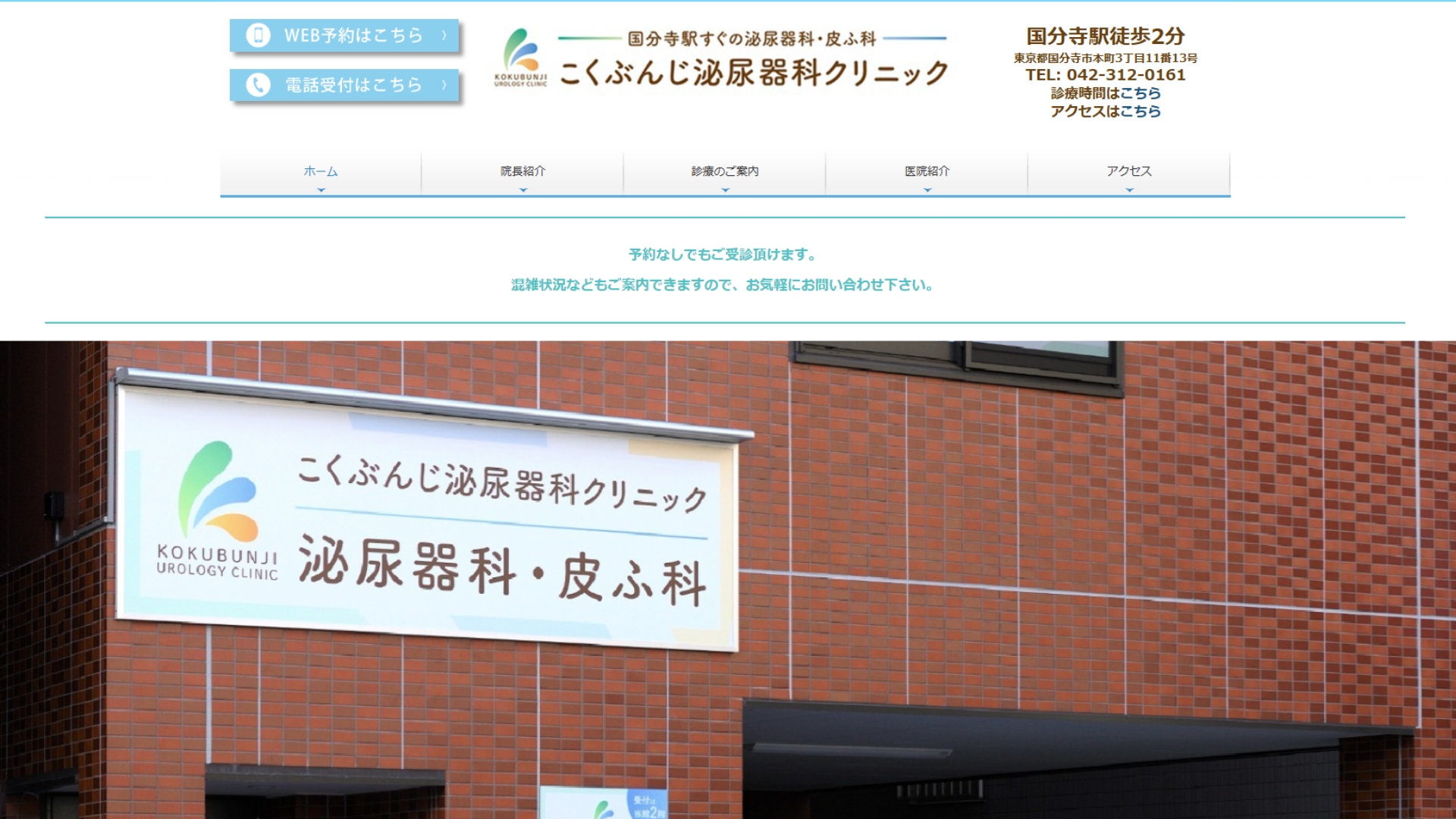Click the right chevron on 電話受付はこちら

[x=444, y=85]
